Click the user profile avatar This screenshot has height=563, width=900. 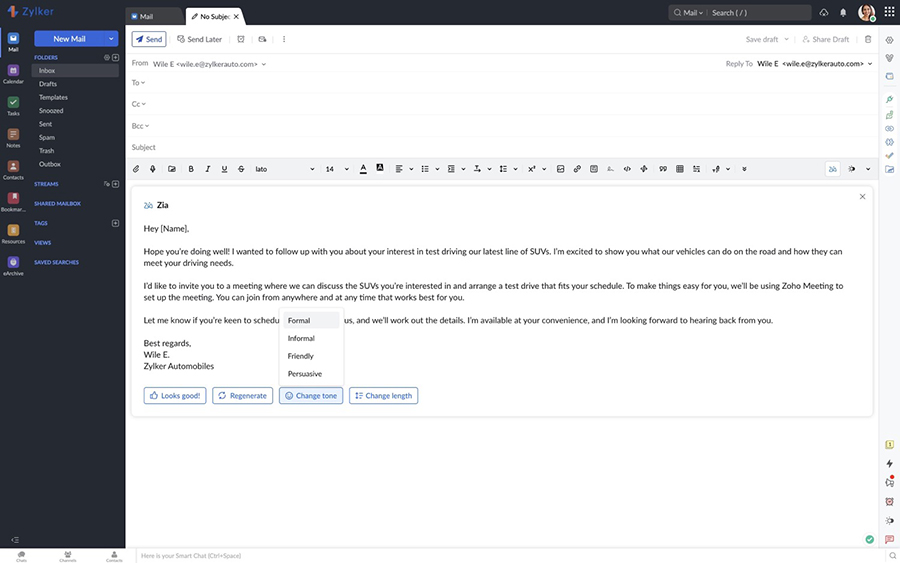click(866, 12)
